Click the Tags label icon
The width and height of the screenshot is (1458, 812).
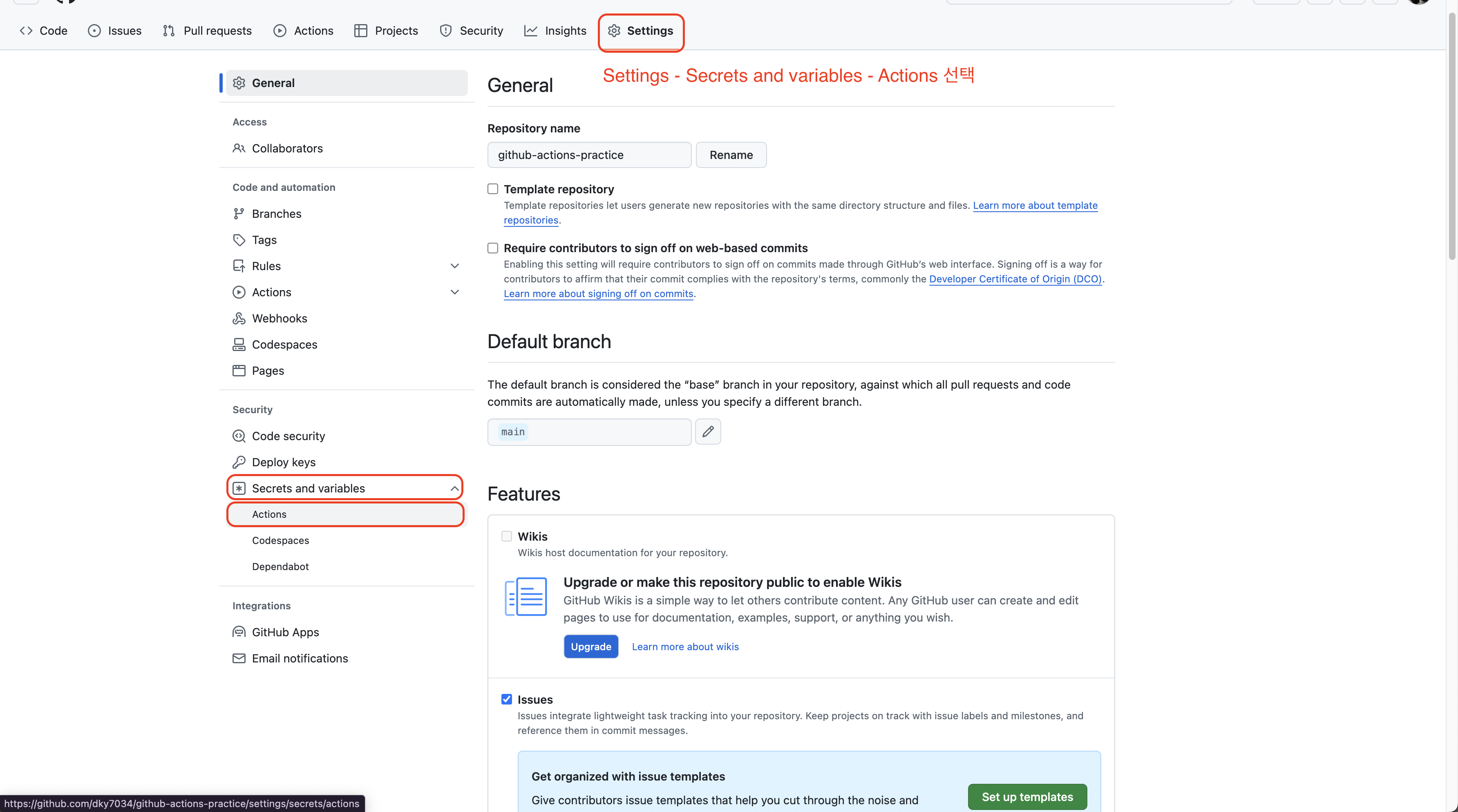(x=239, y=240)
